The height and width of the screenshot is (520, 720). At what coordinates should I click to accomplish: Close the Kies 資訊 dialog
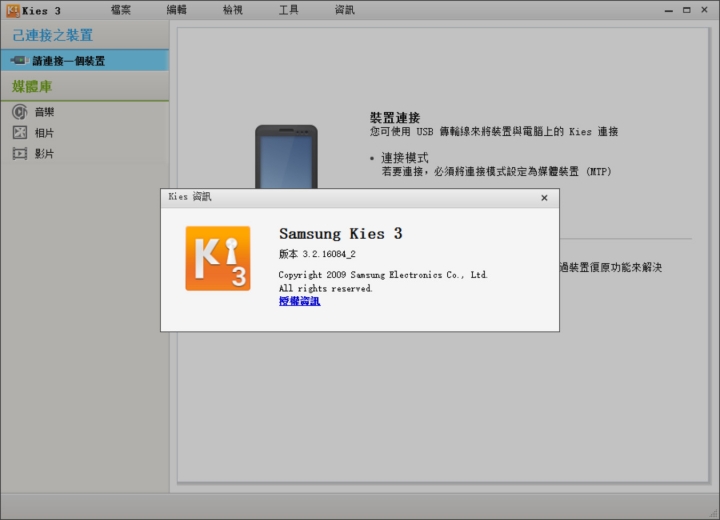(544, 198)
